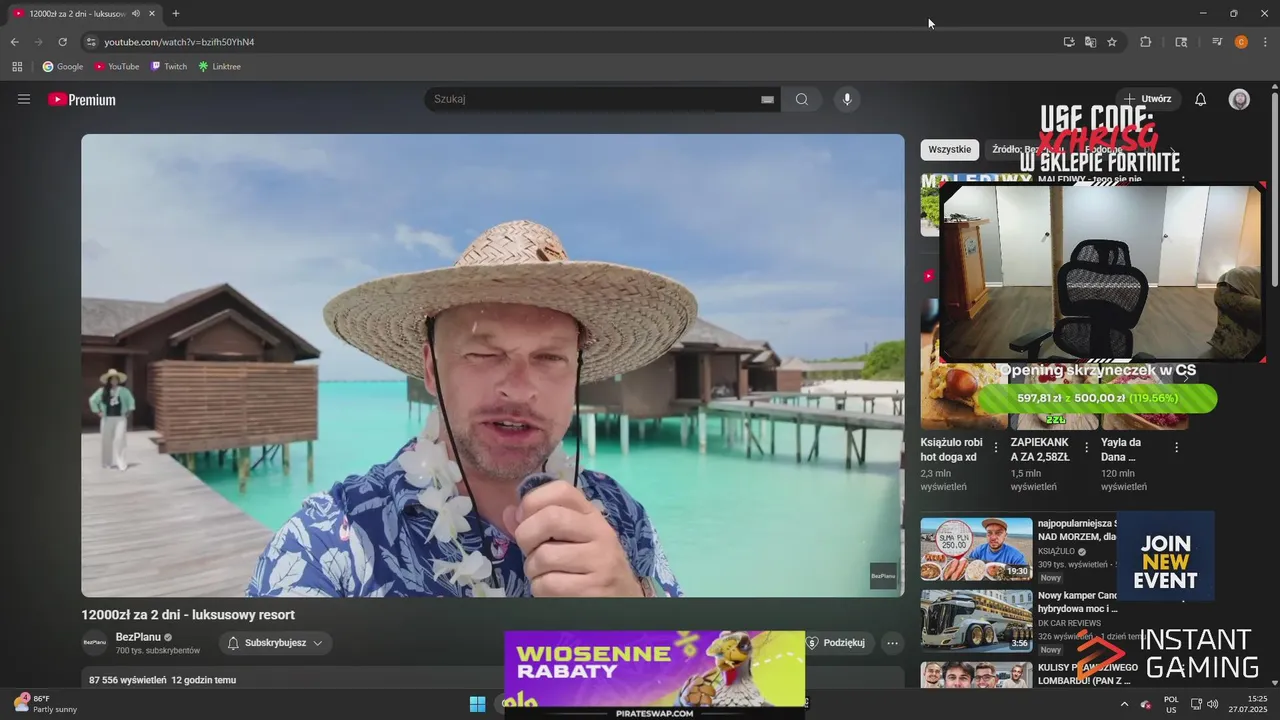
Task: Translate this page icon
Action: pyautogui.click(x=1090, y=42)
